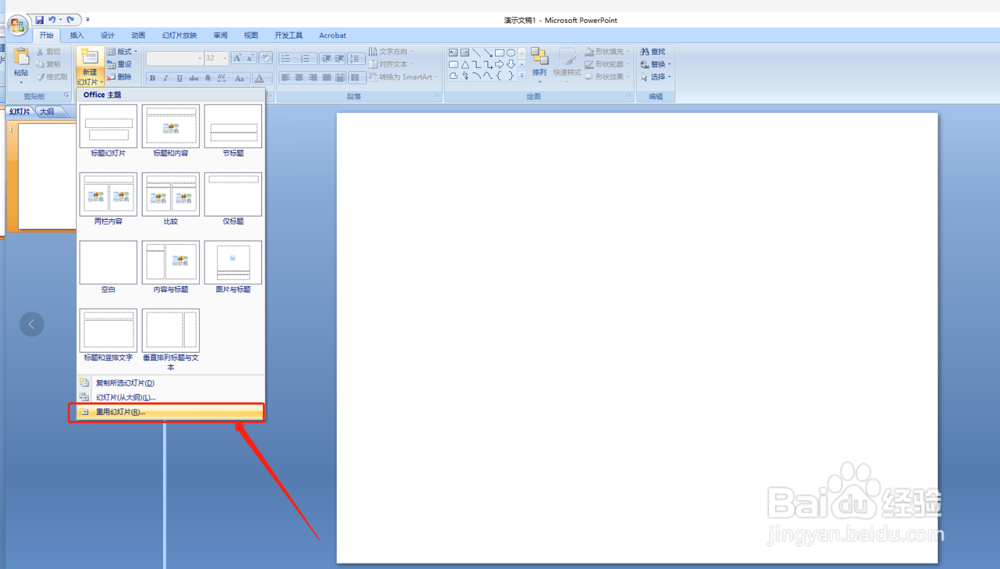Click Delete slide (删除) button

[120, 77]
